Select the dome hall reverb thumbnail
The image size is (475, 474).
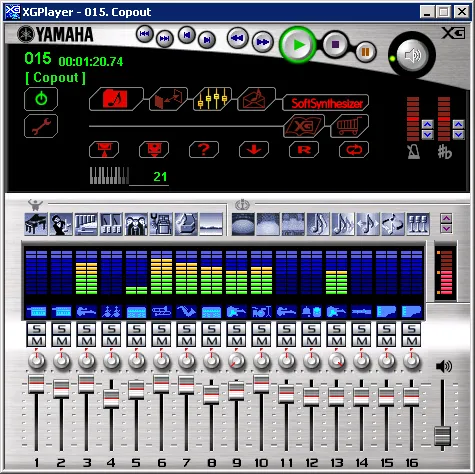click(243, 224)
